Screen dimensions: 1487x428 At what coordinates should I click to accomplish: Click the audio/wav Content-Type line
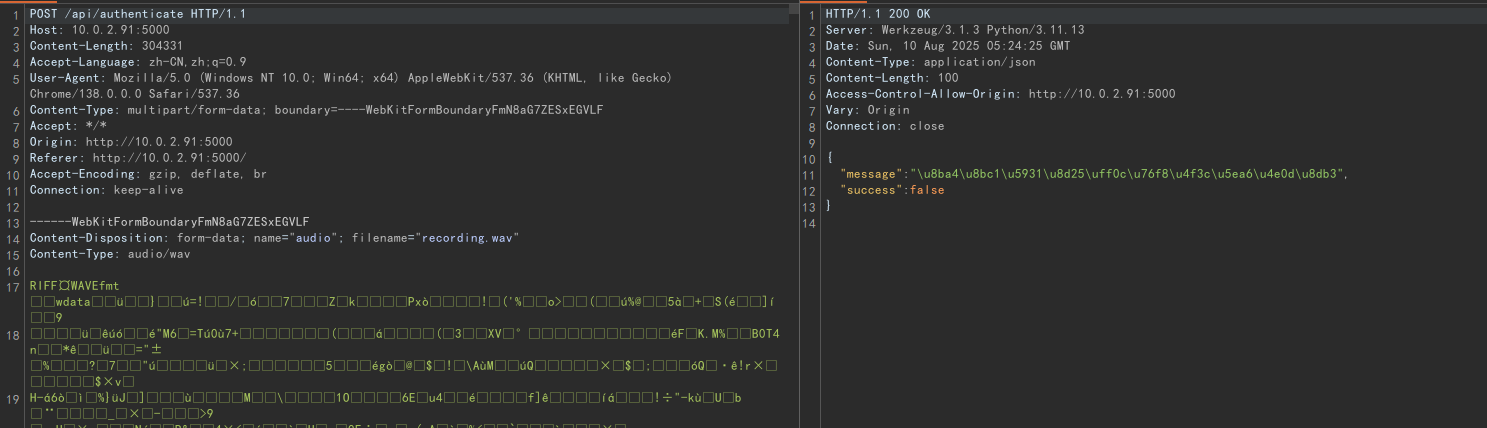coord(109,254)
